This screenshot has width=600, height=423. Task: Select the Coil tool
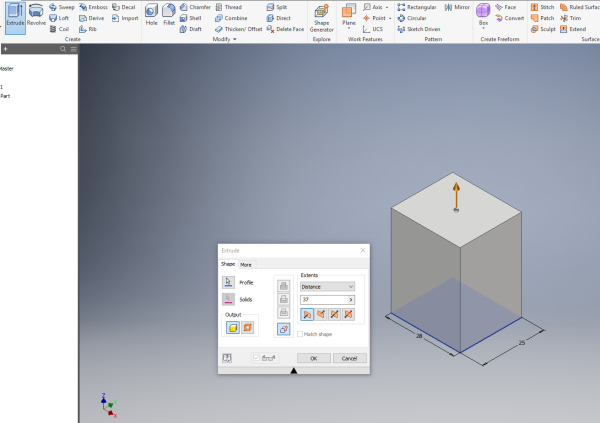[59, 29]
